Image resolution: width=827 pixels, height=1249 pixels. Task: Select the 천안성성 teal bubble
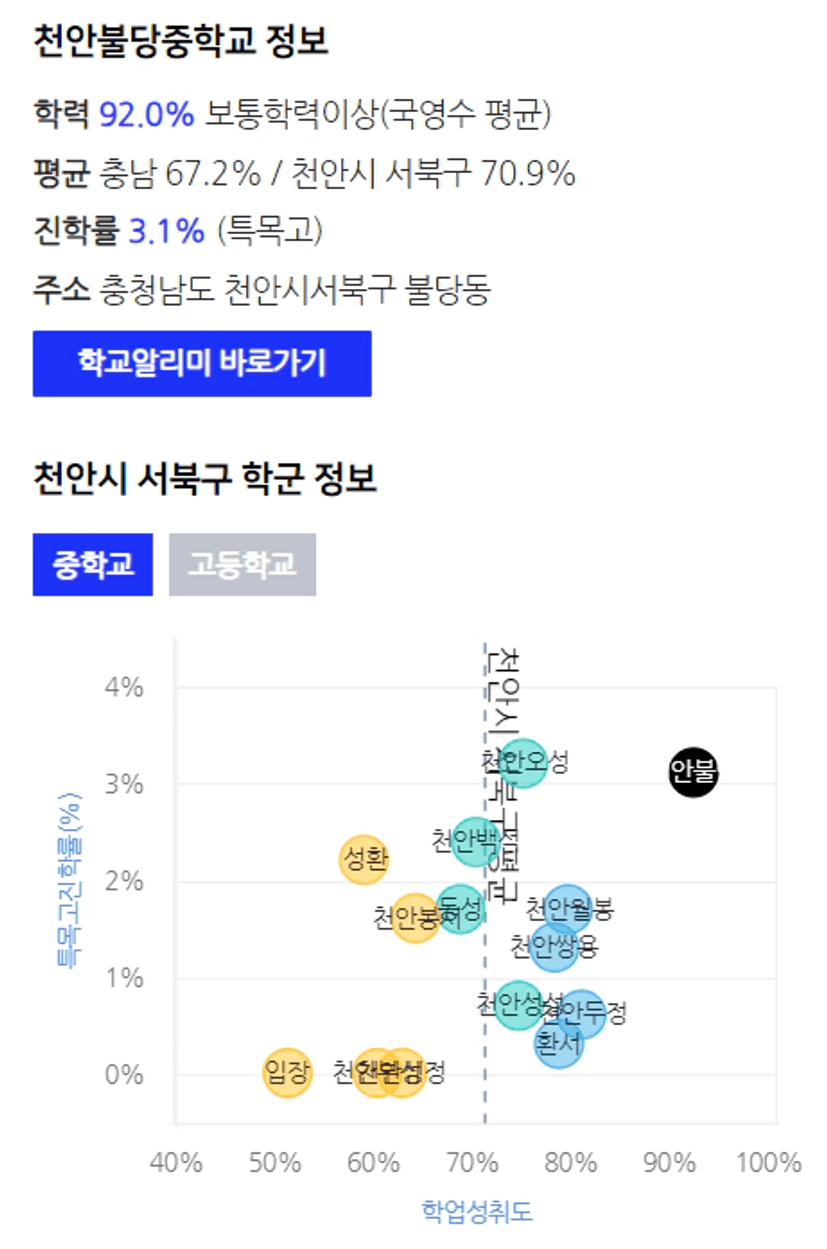519,1004
